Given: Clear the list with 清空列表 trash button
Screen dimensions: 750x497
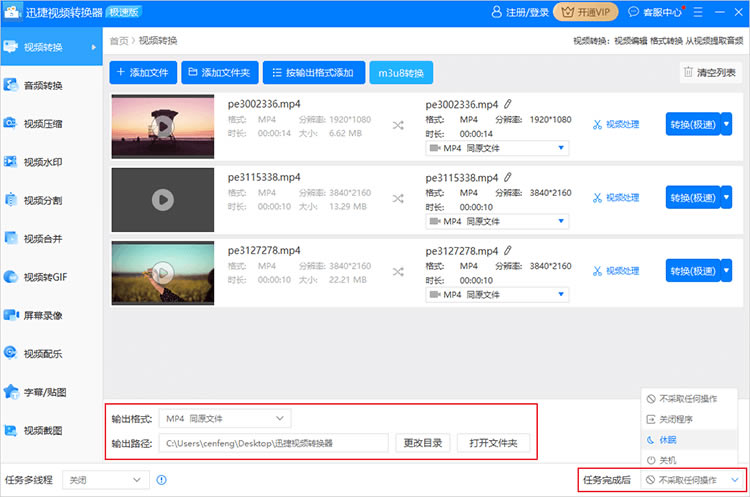Looking at the screenshot, I should click(710, 72).
